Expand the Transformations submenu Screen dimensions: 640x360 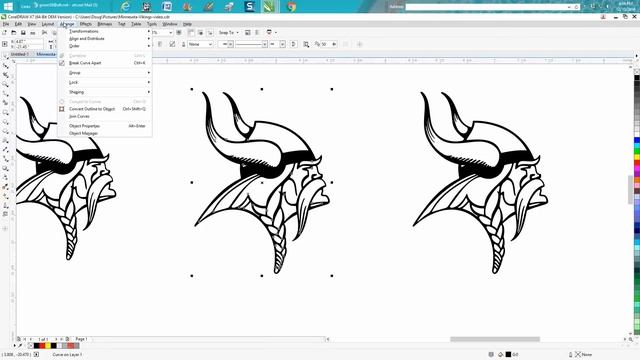[105, 31]
